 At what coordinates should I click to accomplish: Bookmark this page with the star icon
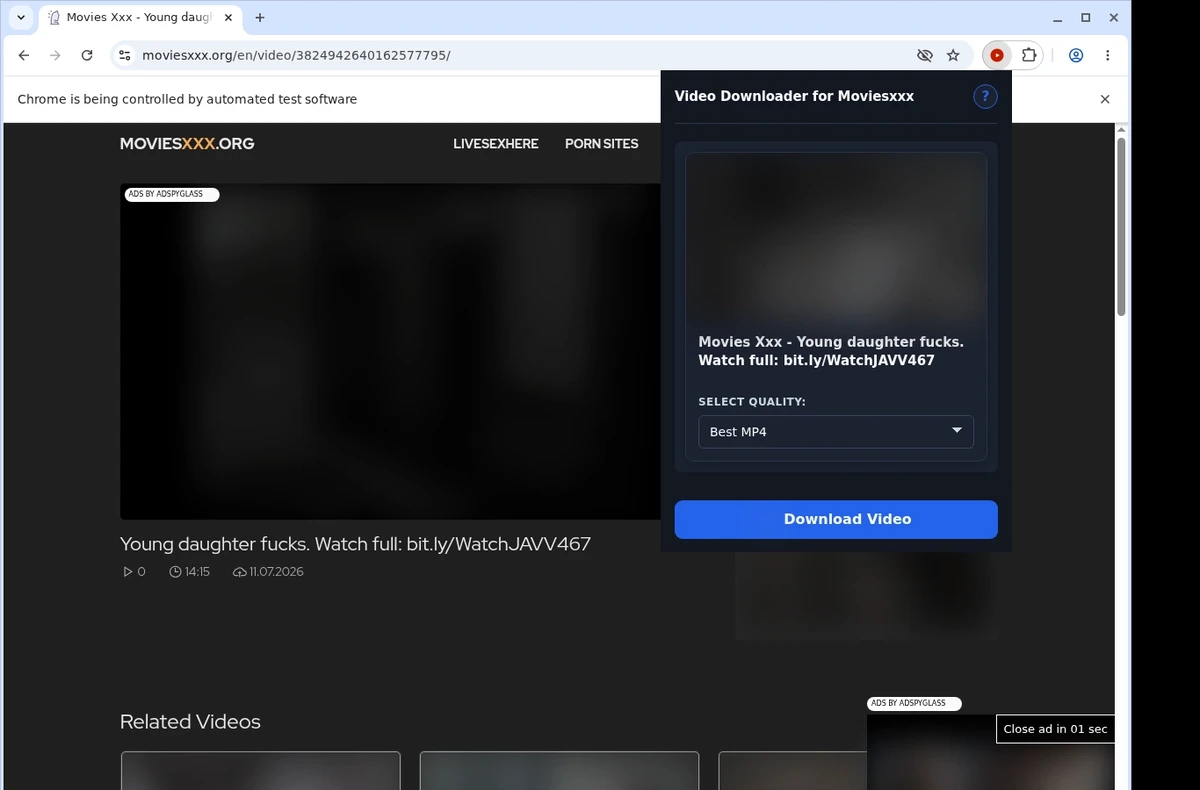(953, 55)
